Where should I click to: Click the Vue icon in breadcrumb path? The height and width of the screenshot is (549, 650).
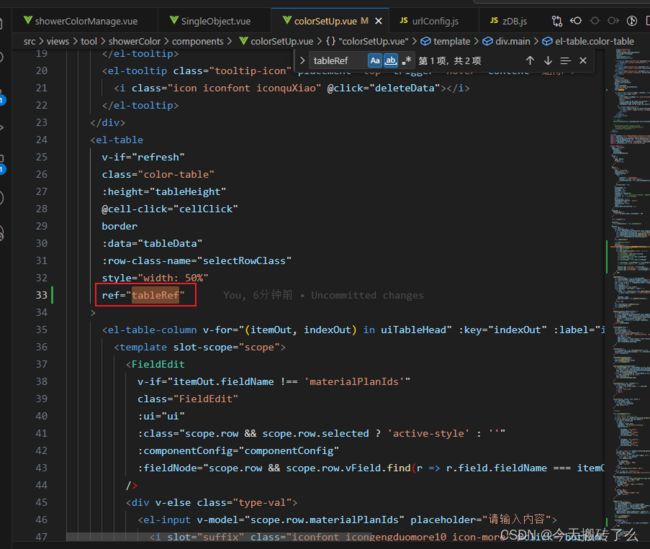coord(244,41)
